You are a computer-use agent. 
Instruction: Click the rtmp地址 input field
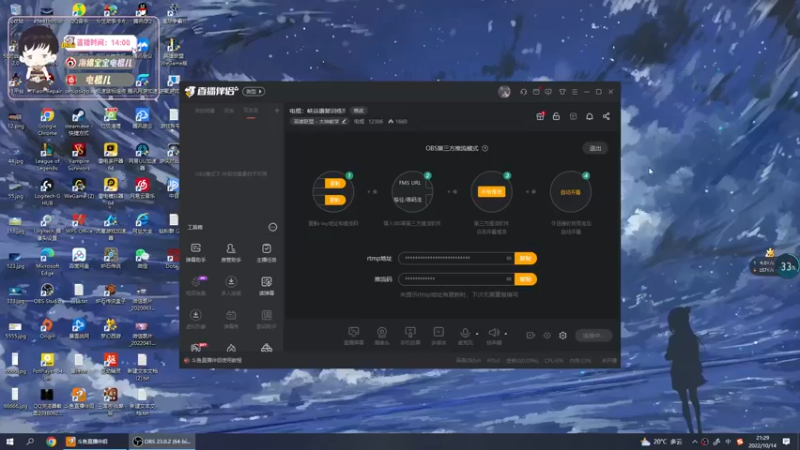click(456, 258)
